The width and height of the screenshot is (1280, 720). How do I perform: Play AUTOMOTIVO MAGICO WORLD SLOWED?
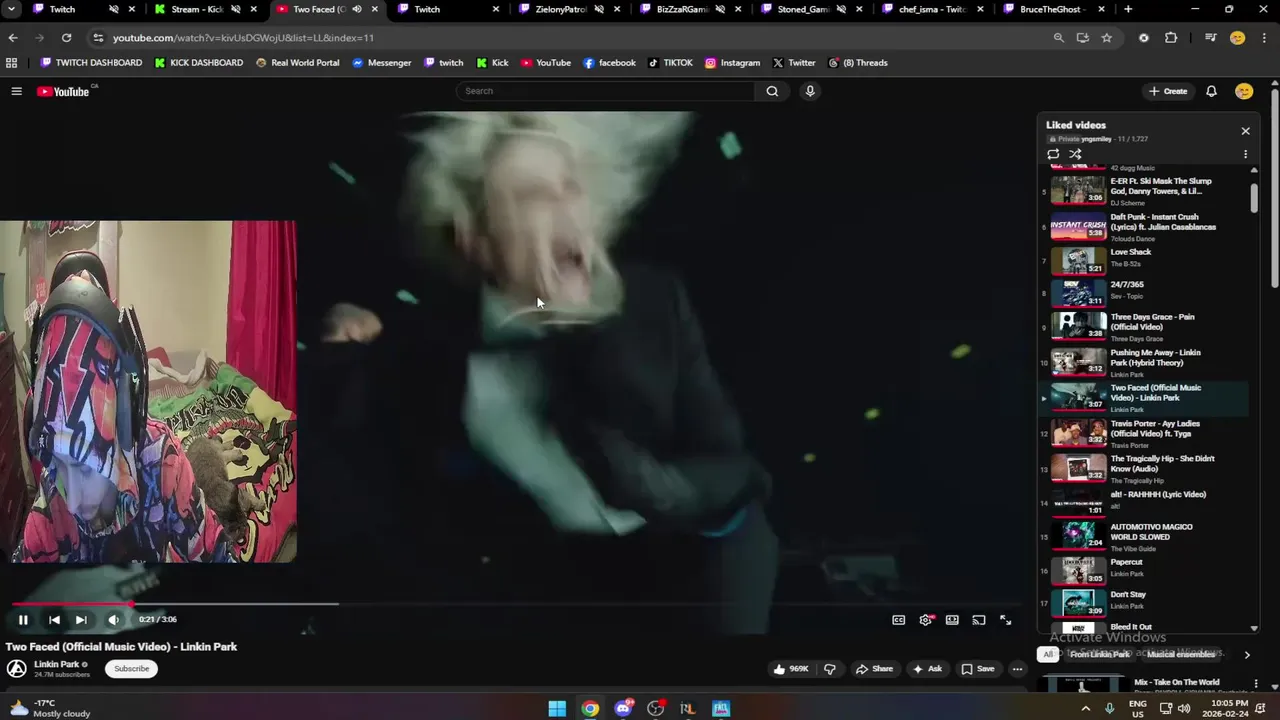pos(1142,537)
